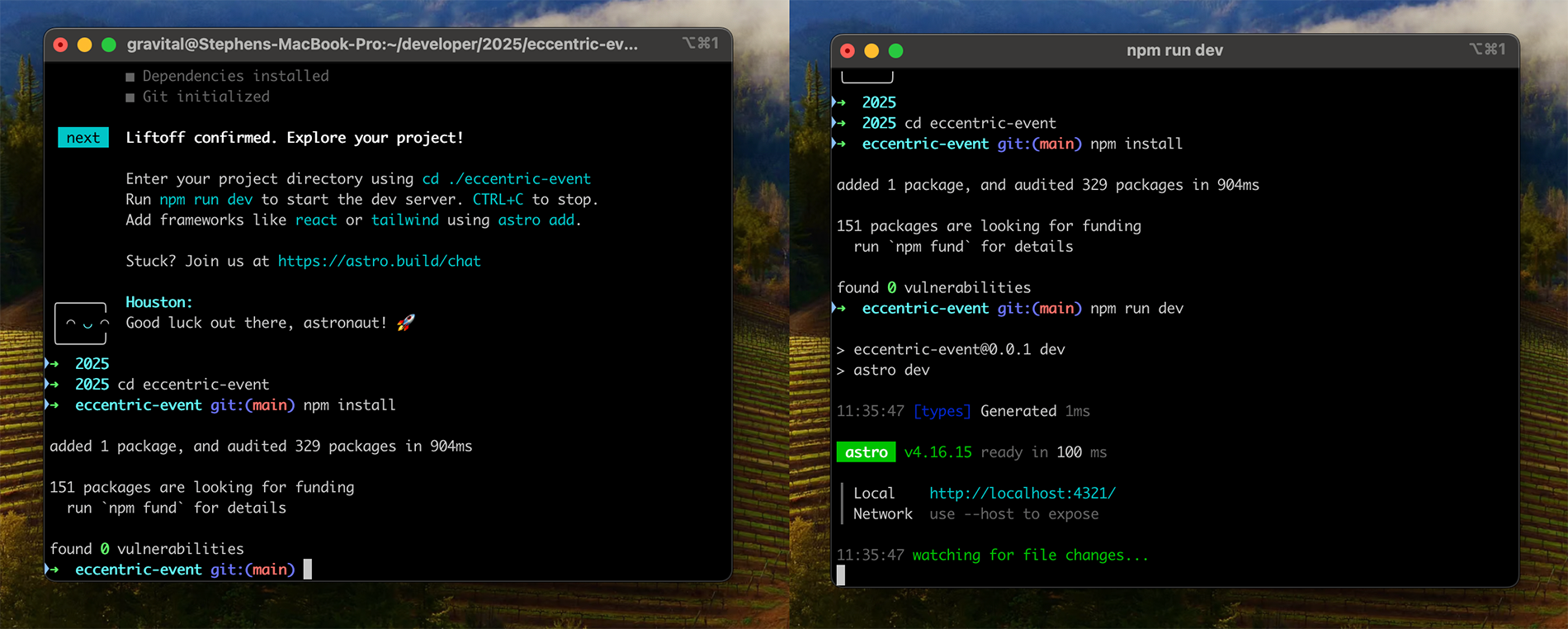Maximize the left terminal window
Viewport: 1568px width, 629px height.
(x=109, y=45)
